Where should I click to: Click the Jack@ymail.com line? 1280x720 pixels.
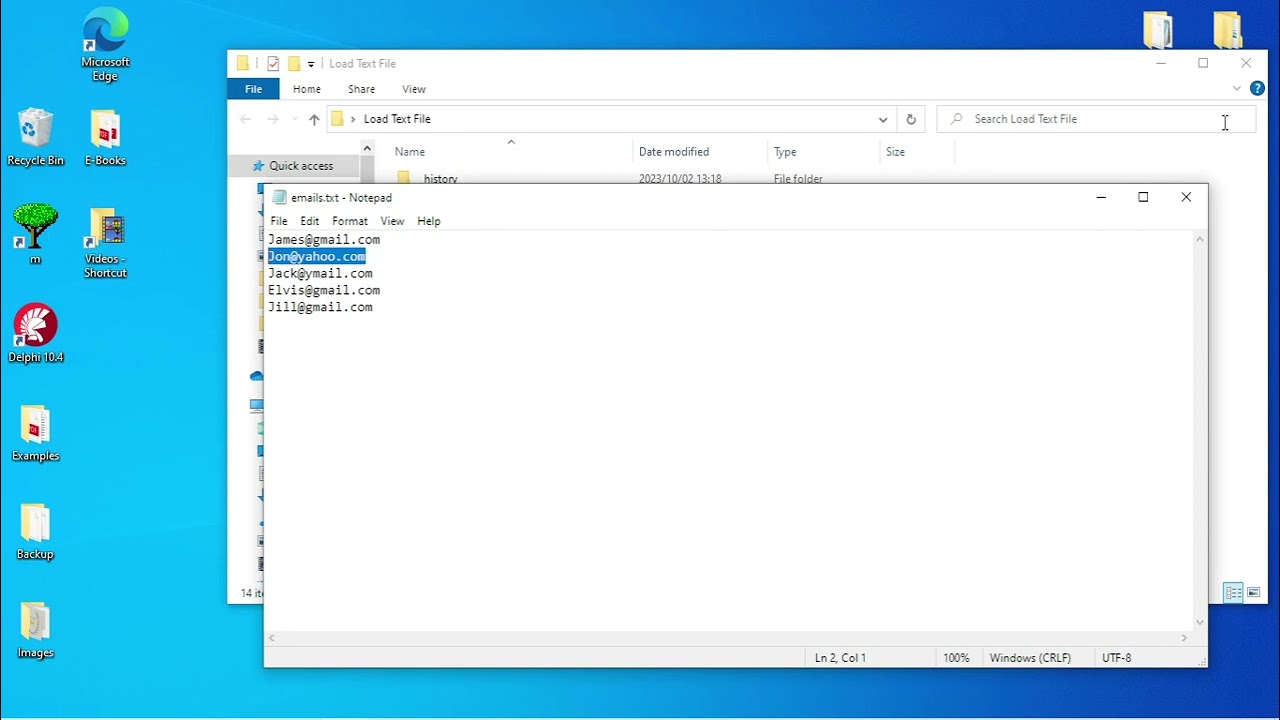[x=320, y=274]
